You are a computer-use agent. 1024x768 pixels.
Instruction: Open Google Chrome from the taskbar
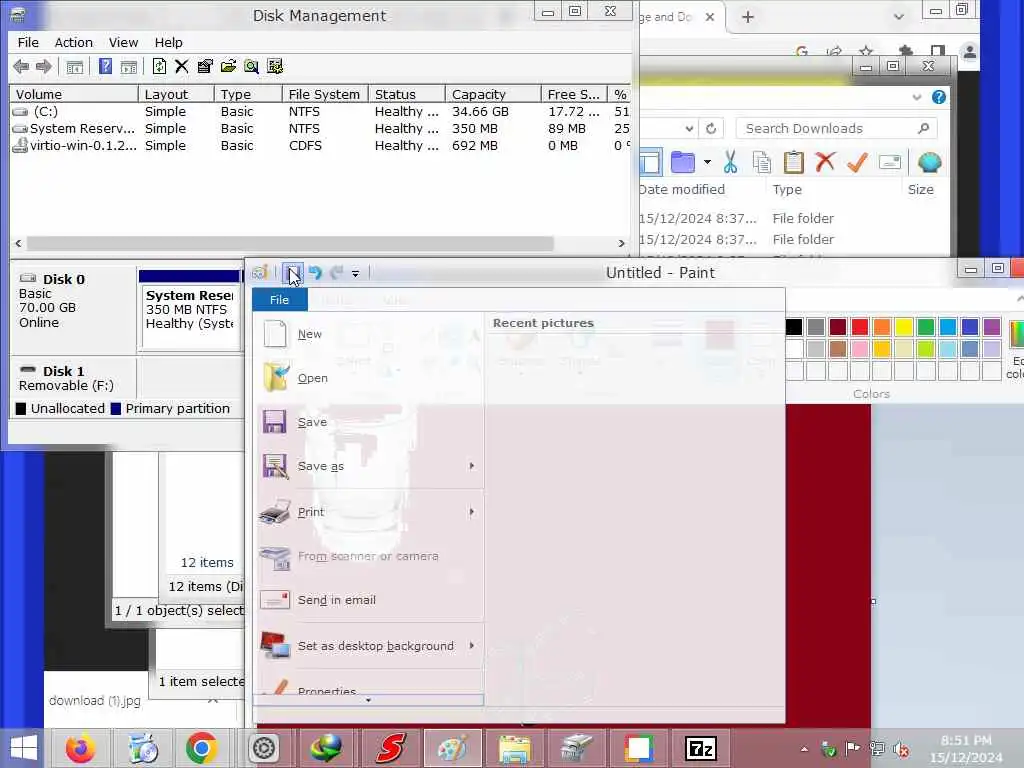point(201,748)
